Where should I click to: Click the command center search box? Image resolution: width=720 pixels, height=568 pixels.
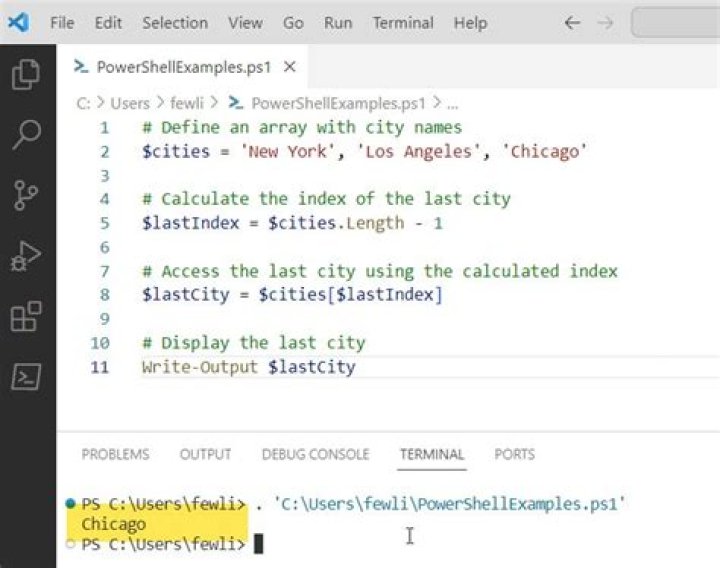click(x=675, y=22)
